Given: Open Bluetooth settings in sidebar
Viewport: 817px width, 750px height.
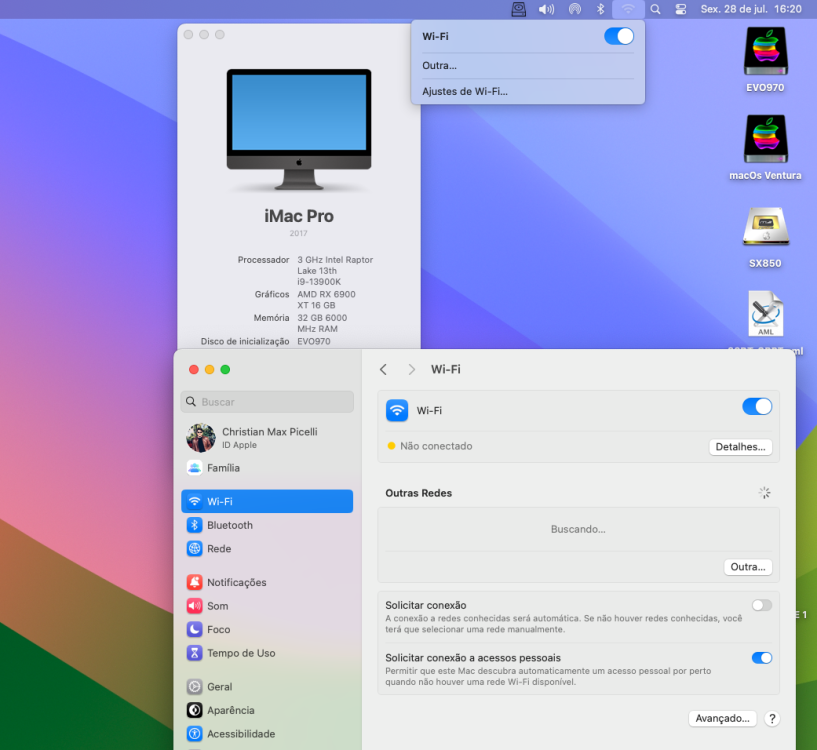Looking at the screenshot, I should [267, 525].
